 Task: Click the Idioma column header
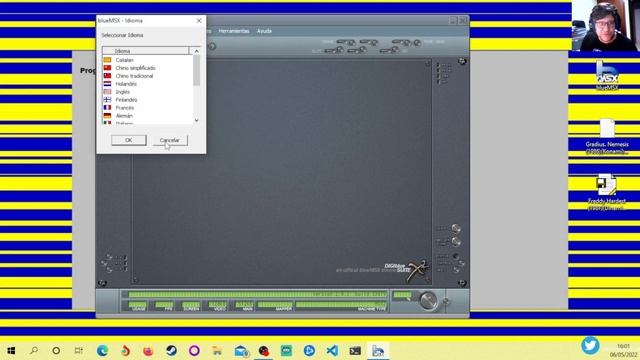[146, 51]
